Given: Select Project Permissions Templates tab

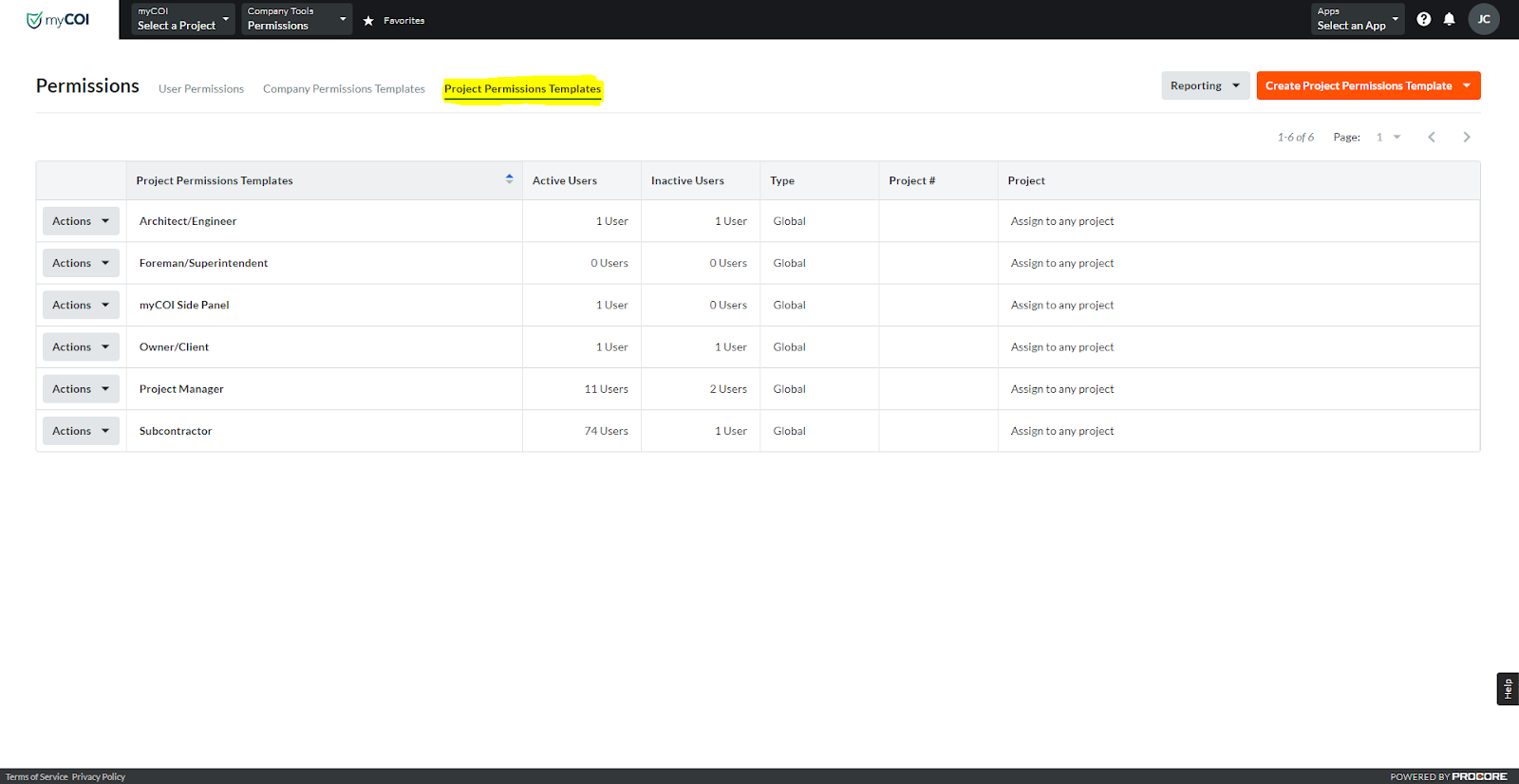Looking at the screenshot, I should [522, 89].
